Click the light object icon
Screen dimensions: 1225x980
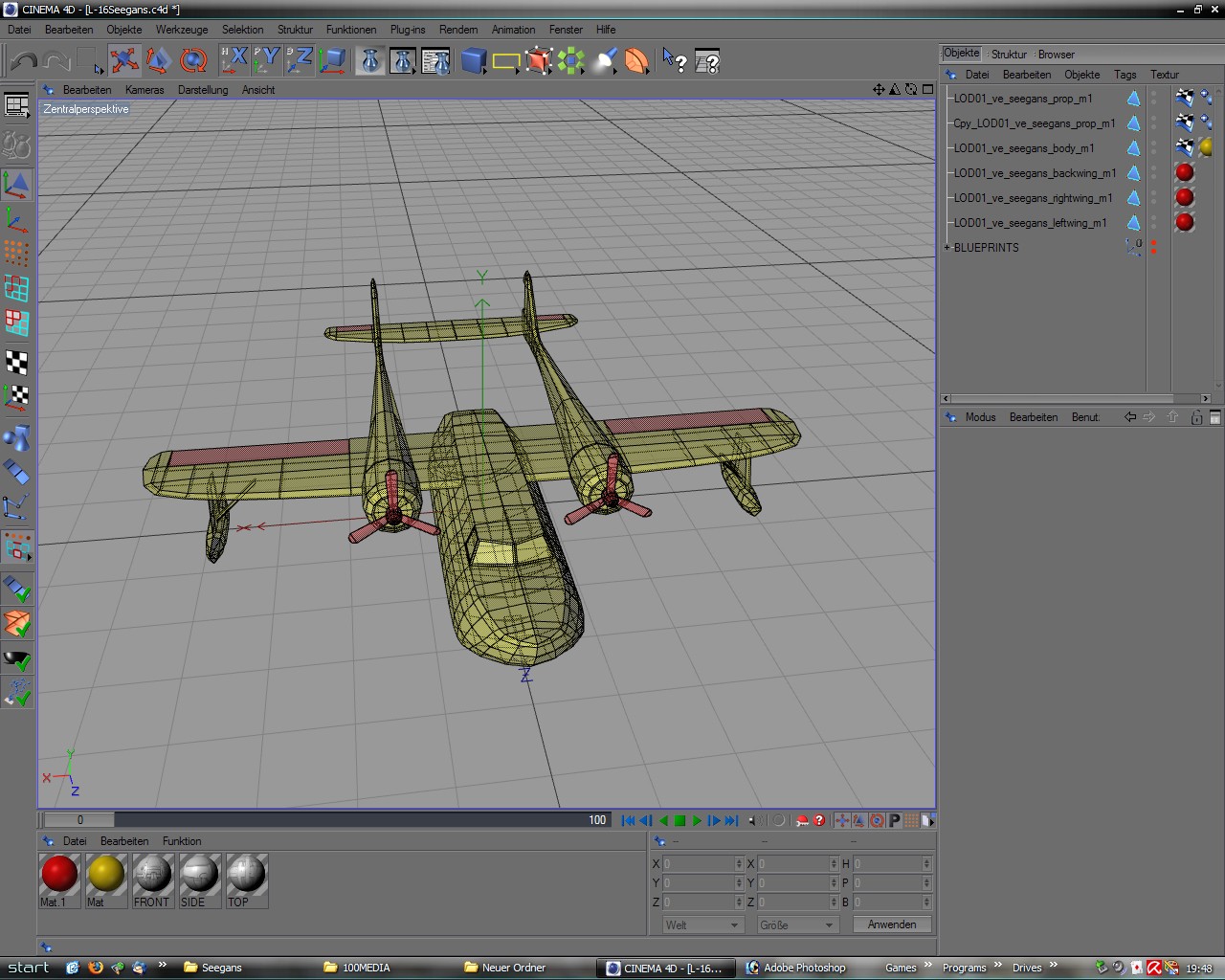tap(605, 61)
